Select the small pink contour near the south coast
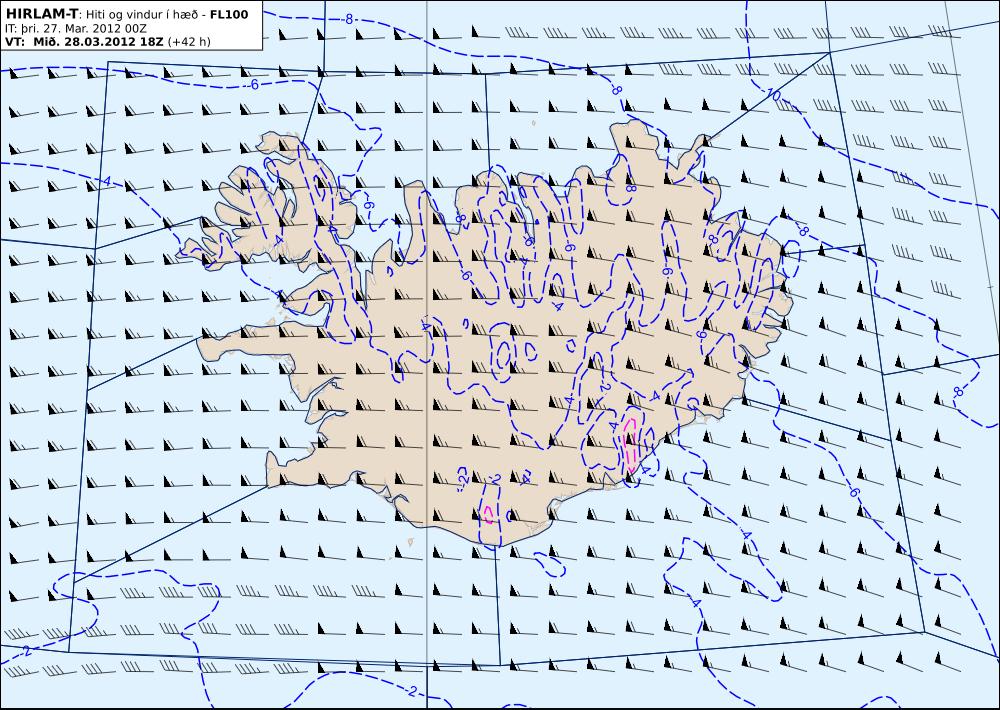 (x=489, y=513)
